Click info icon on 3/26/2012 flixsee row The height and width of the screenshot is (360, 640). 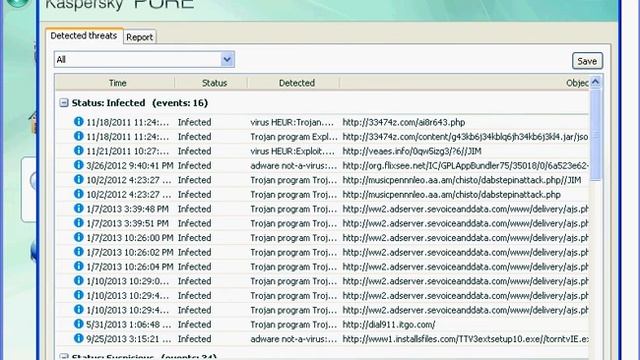point(78,165)
